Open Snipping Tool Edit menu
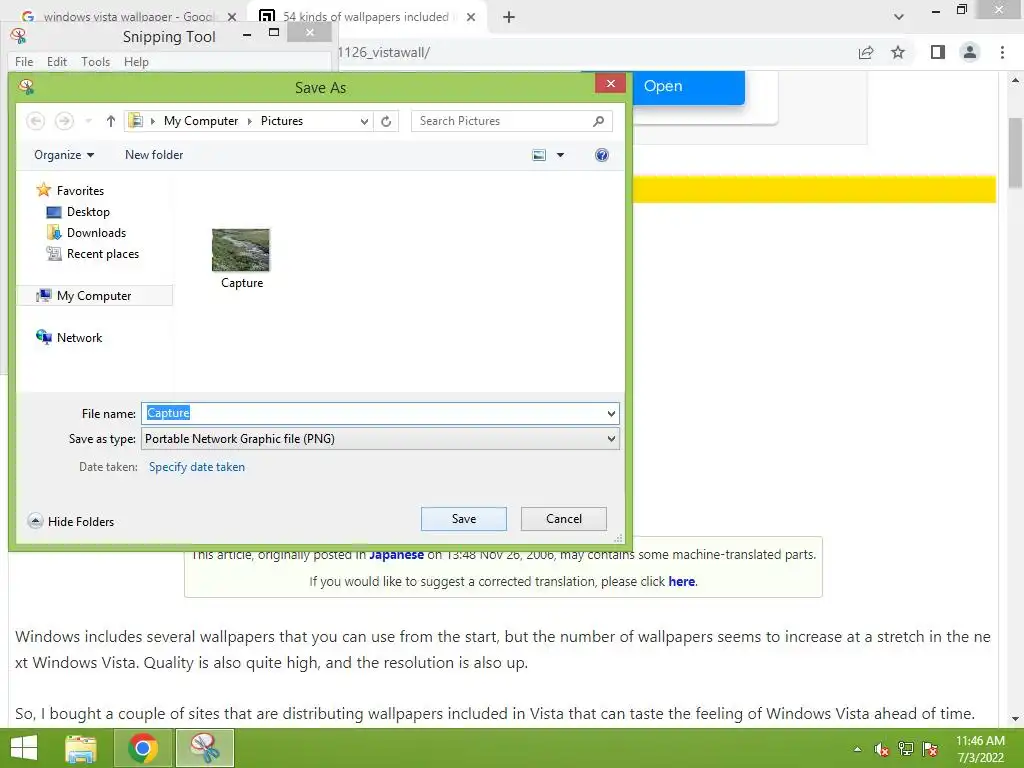 57,61
